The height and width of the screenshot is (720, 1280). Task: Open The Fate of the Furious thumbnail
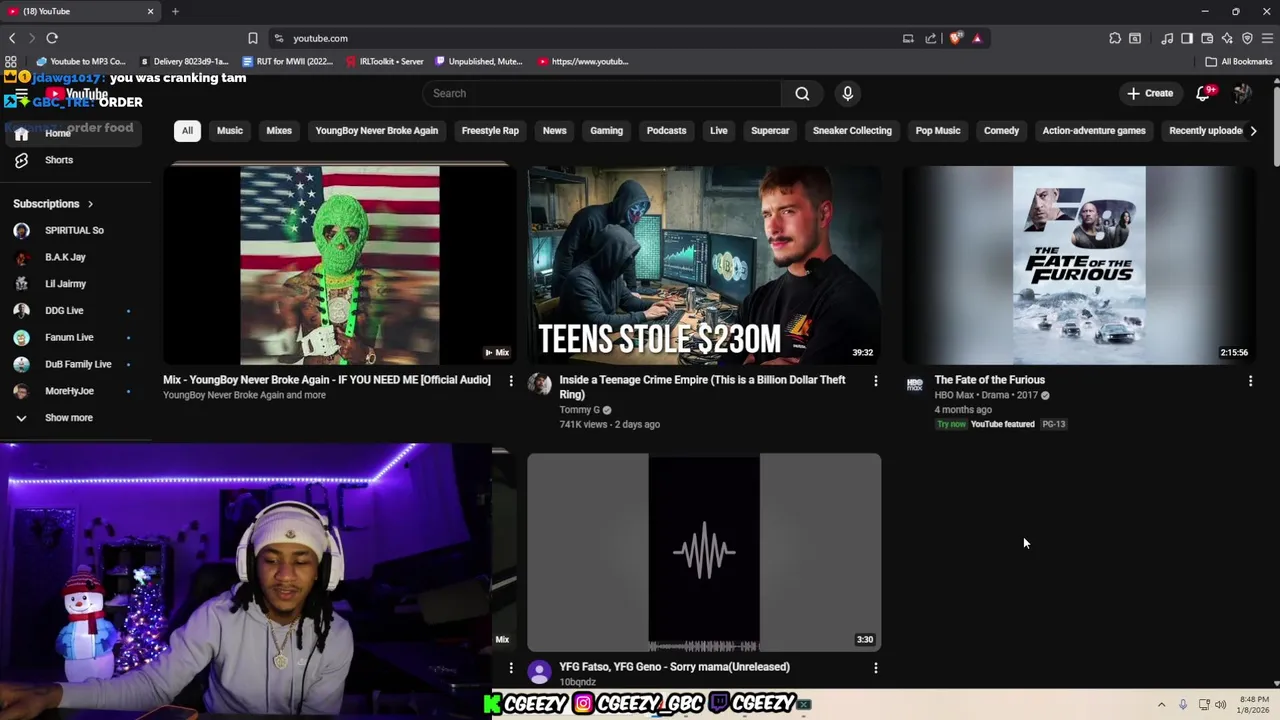[1079, 265]
